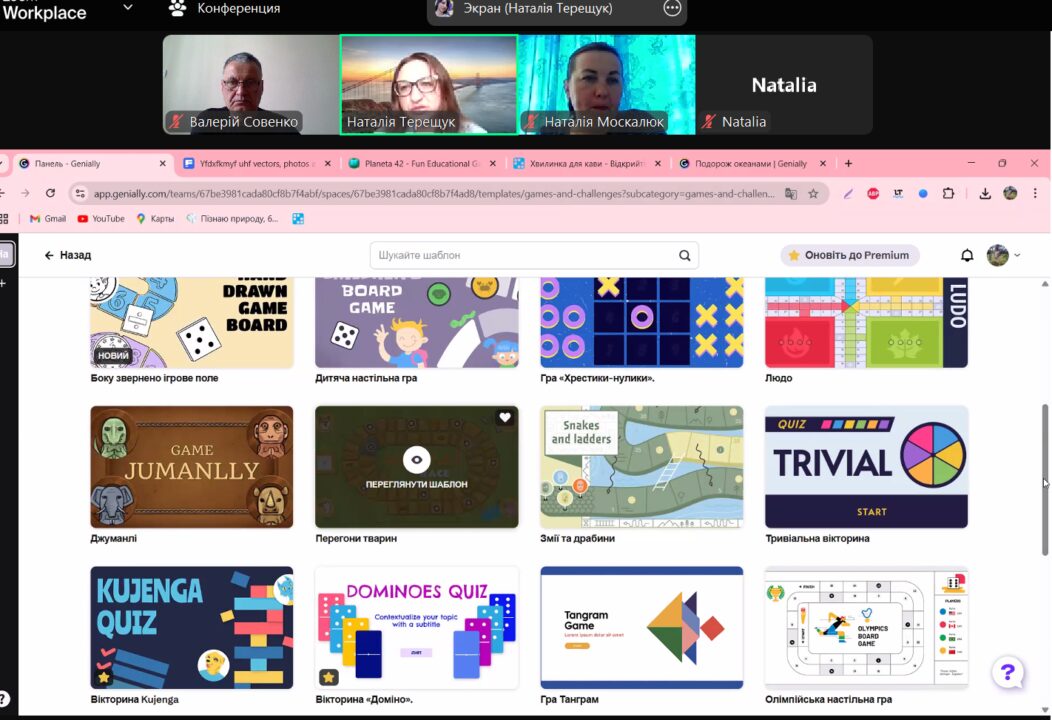Screen dimensions: 1052x720
Task: Click the translate page icon
Action: tap(791, 193)
